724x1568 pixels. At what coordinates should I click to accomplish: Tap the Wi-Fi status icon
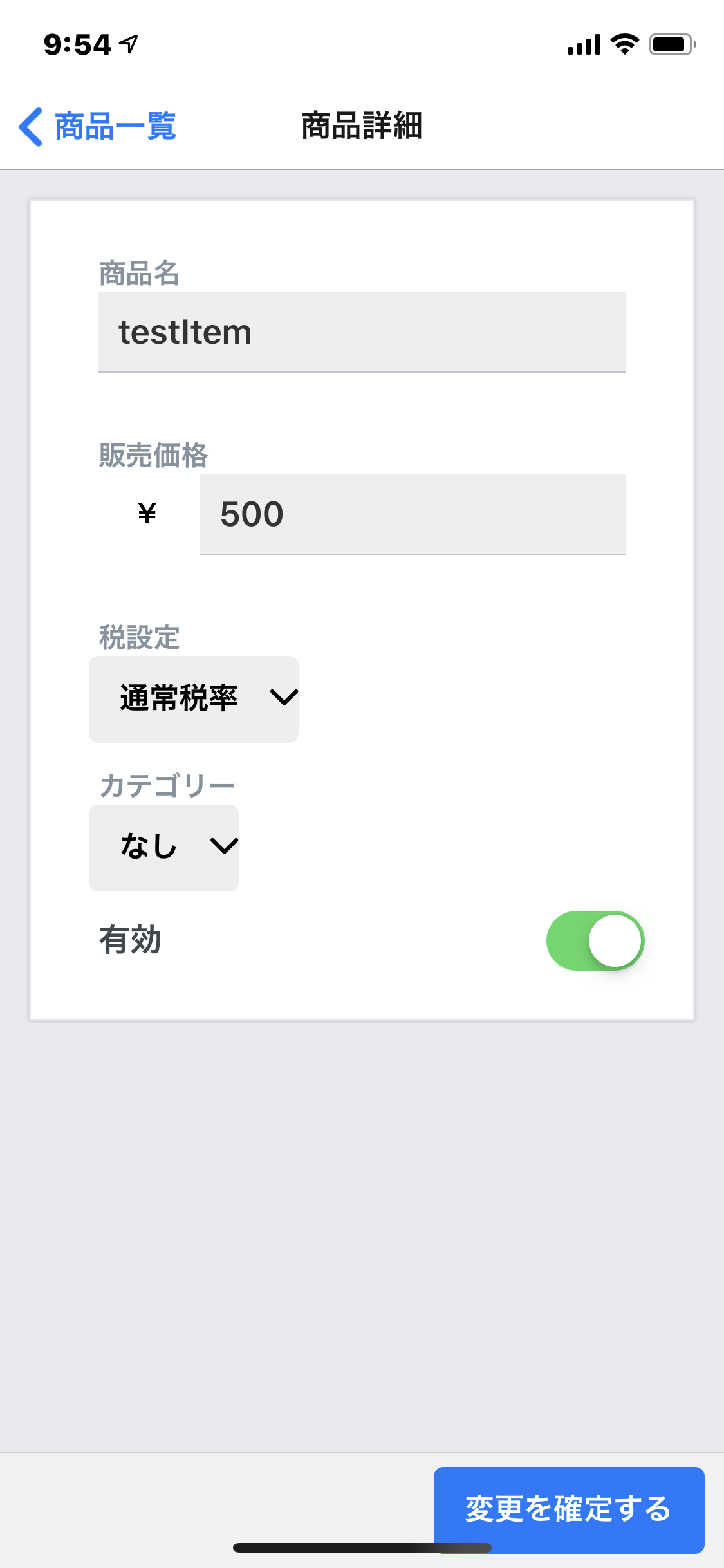[624, 44]
